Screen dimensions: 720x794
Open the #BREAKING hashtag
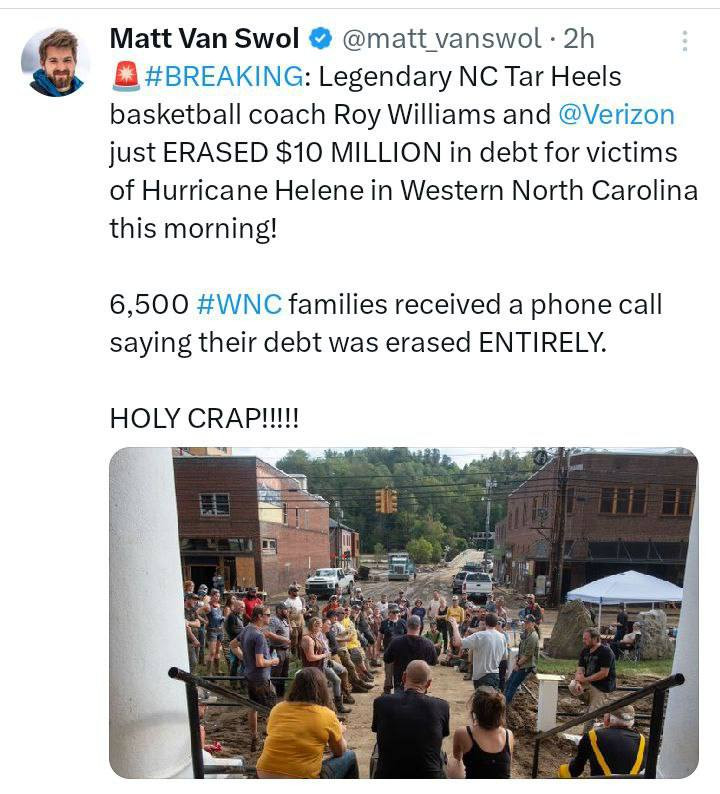pos(225,76)
